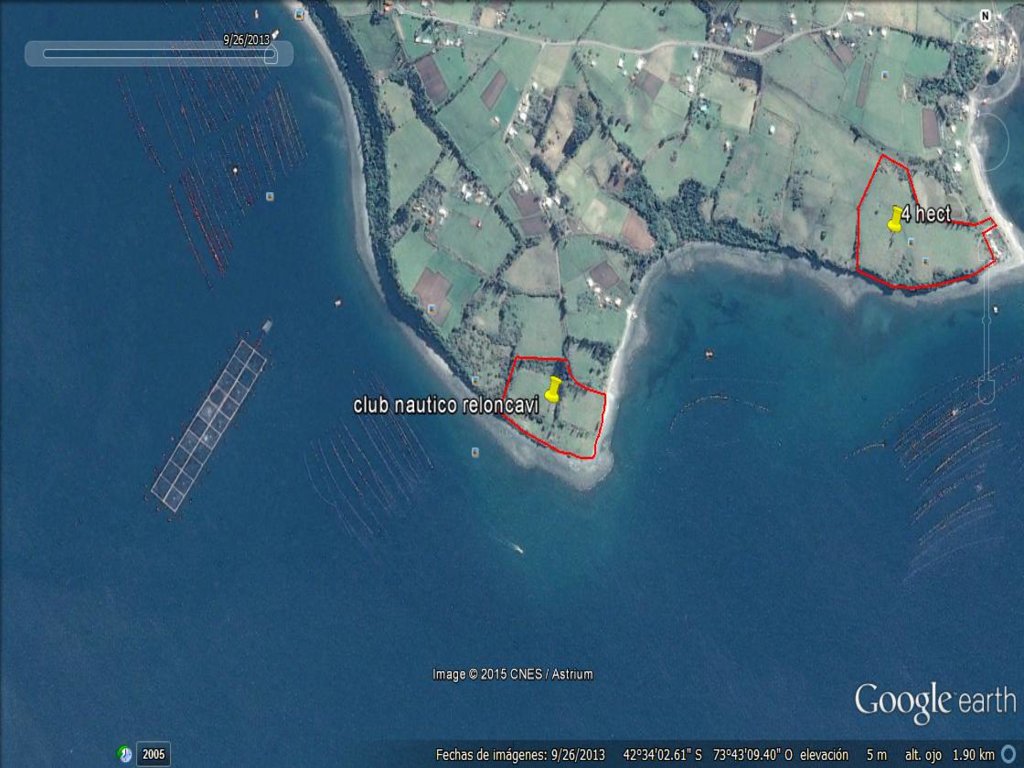Select the '4 hect' placemark label
1024x768 pixels.
point(926,213)
